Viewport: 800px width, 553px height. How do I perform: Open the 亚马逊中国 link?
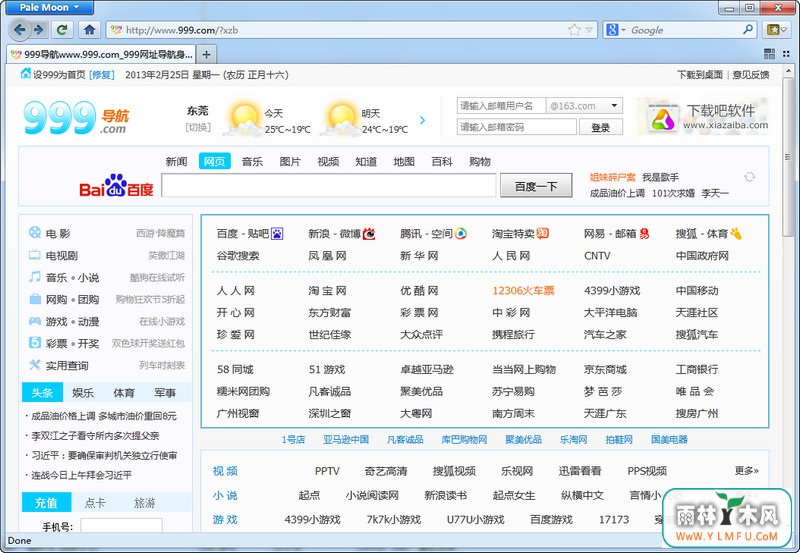click(x=345, y=439)
